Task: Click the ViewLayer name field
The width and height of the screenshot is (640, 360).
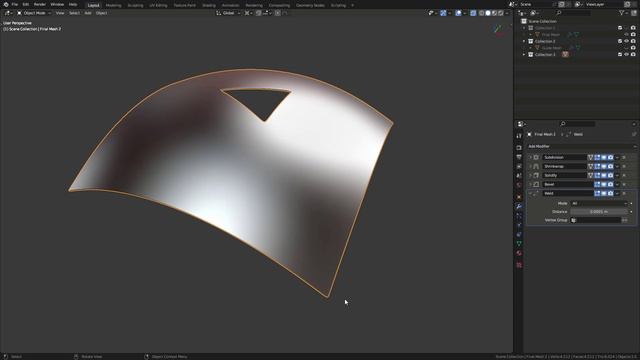Action: (604, 4)
